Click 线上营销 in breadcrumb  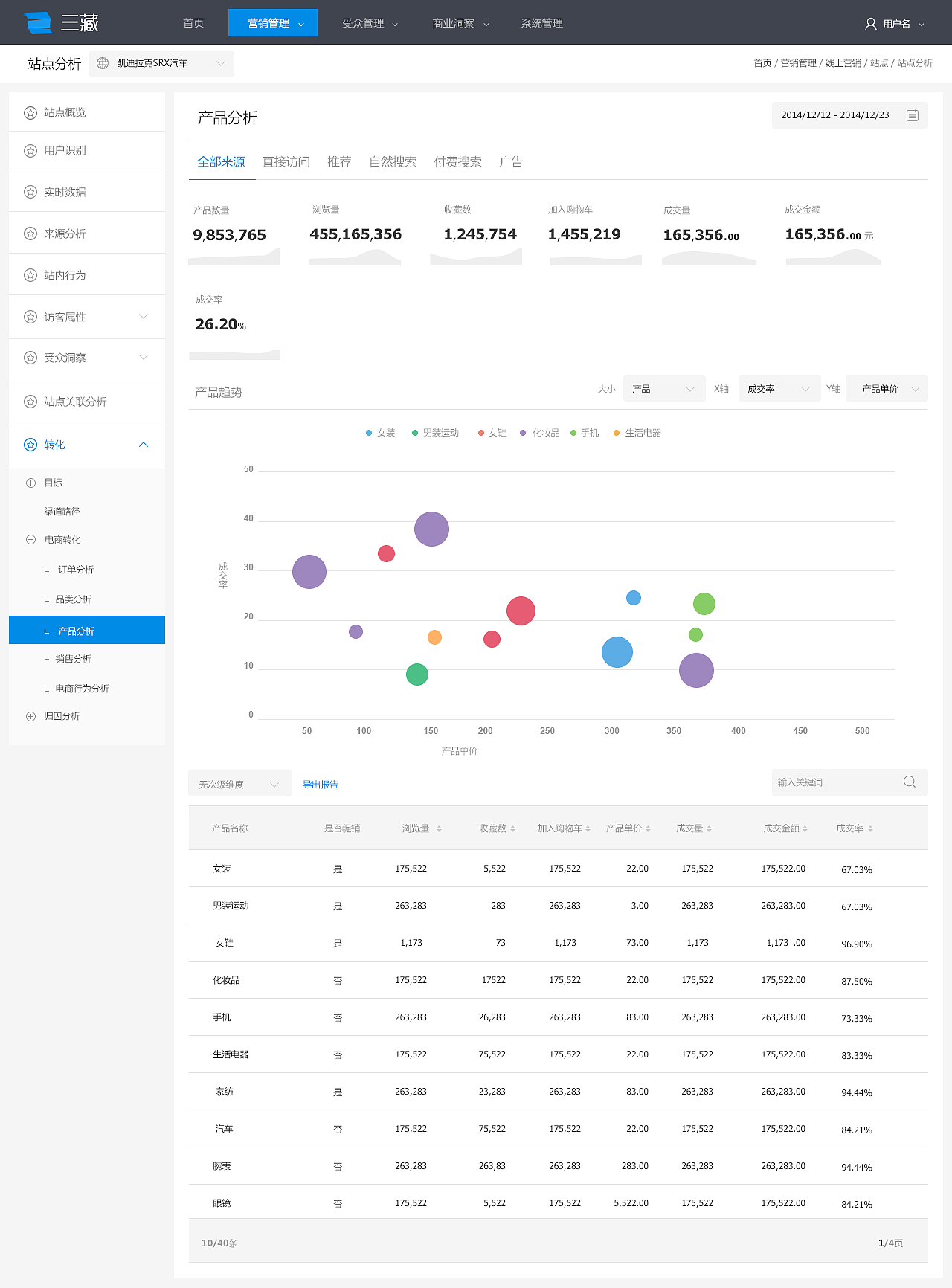843,63
